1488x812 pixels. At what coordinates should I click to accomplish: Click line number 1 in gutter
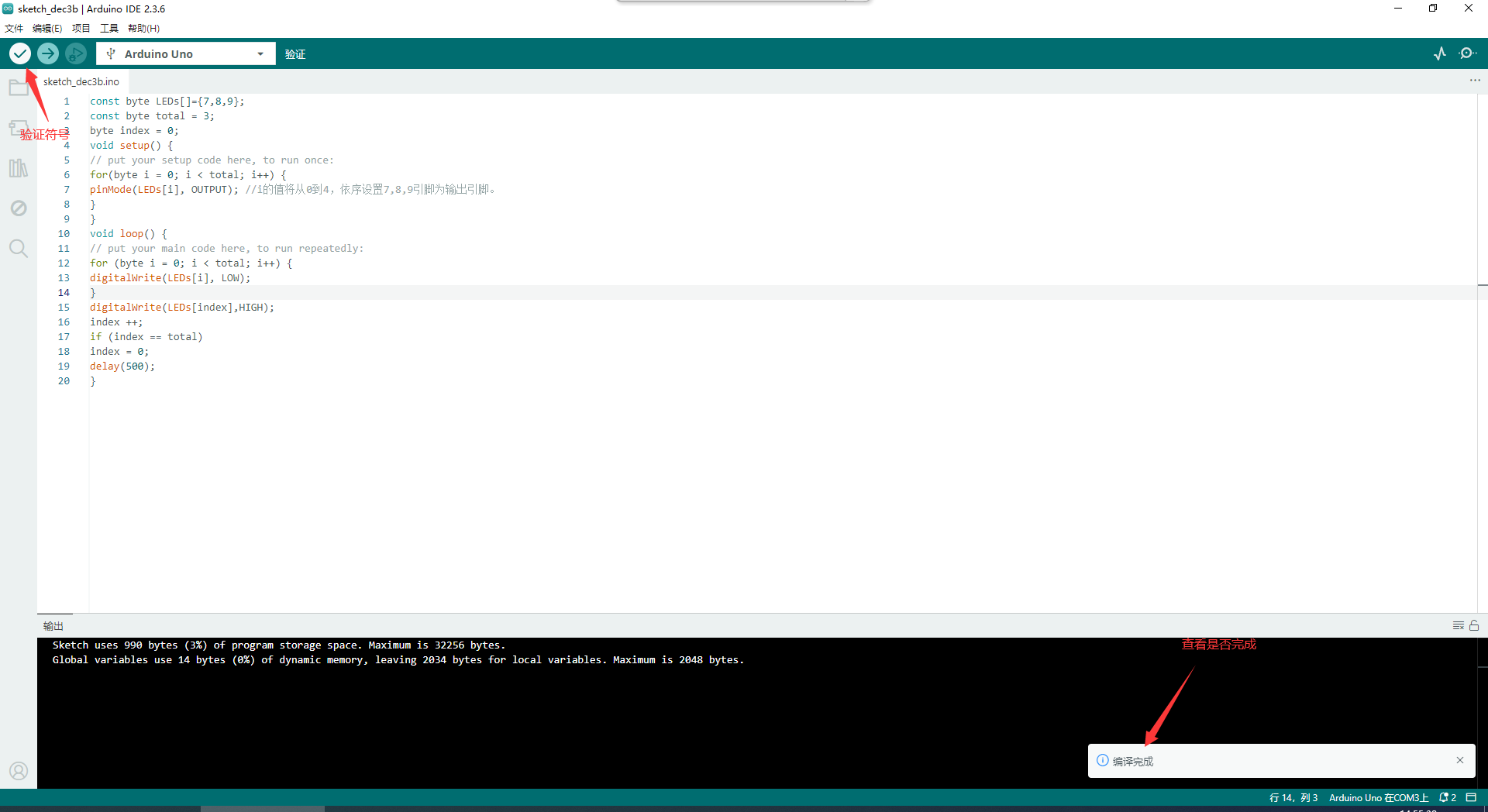pos(67,101)
